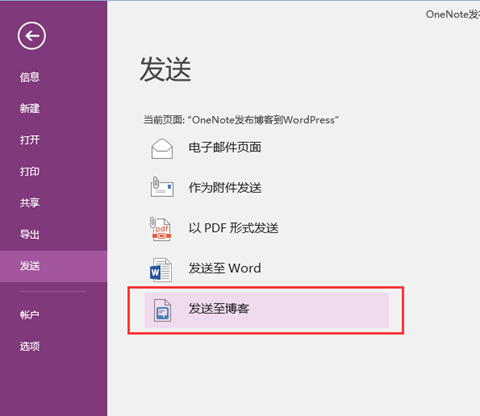Choose 作为附件发送
This screenshot has width=480, height=416.
[x=225, y=188]
